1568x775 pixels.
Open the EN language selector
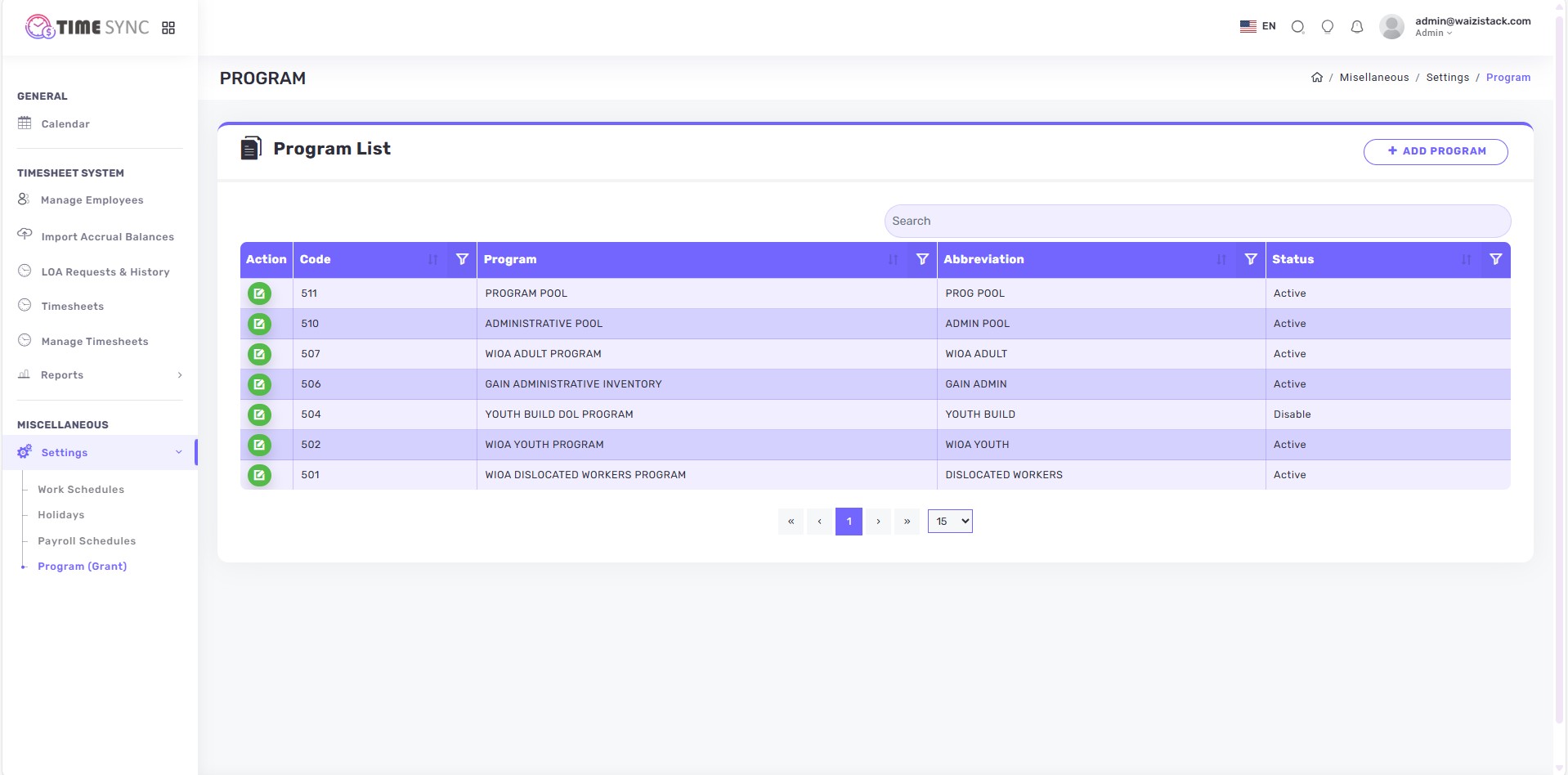(1258, 26)
